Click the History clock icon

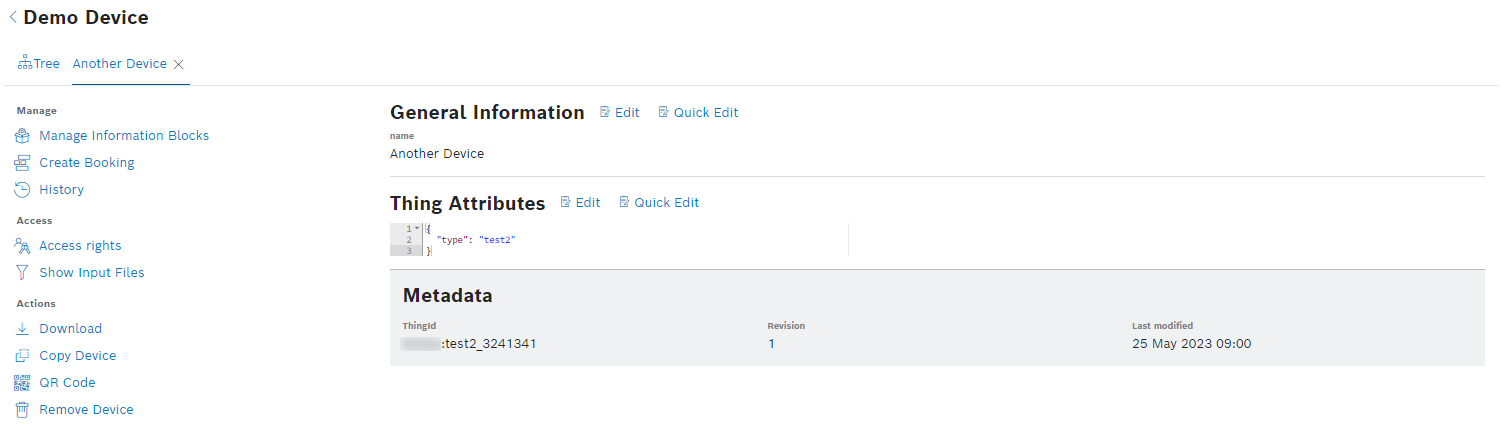pos(22,190)
